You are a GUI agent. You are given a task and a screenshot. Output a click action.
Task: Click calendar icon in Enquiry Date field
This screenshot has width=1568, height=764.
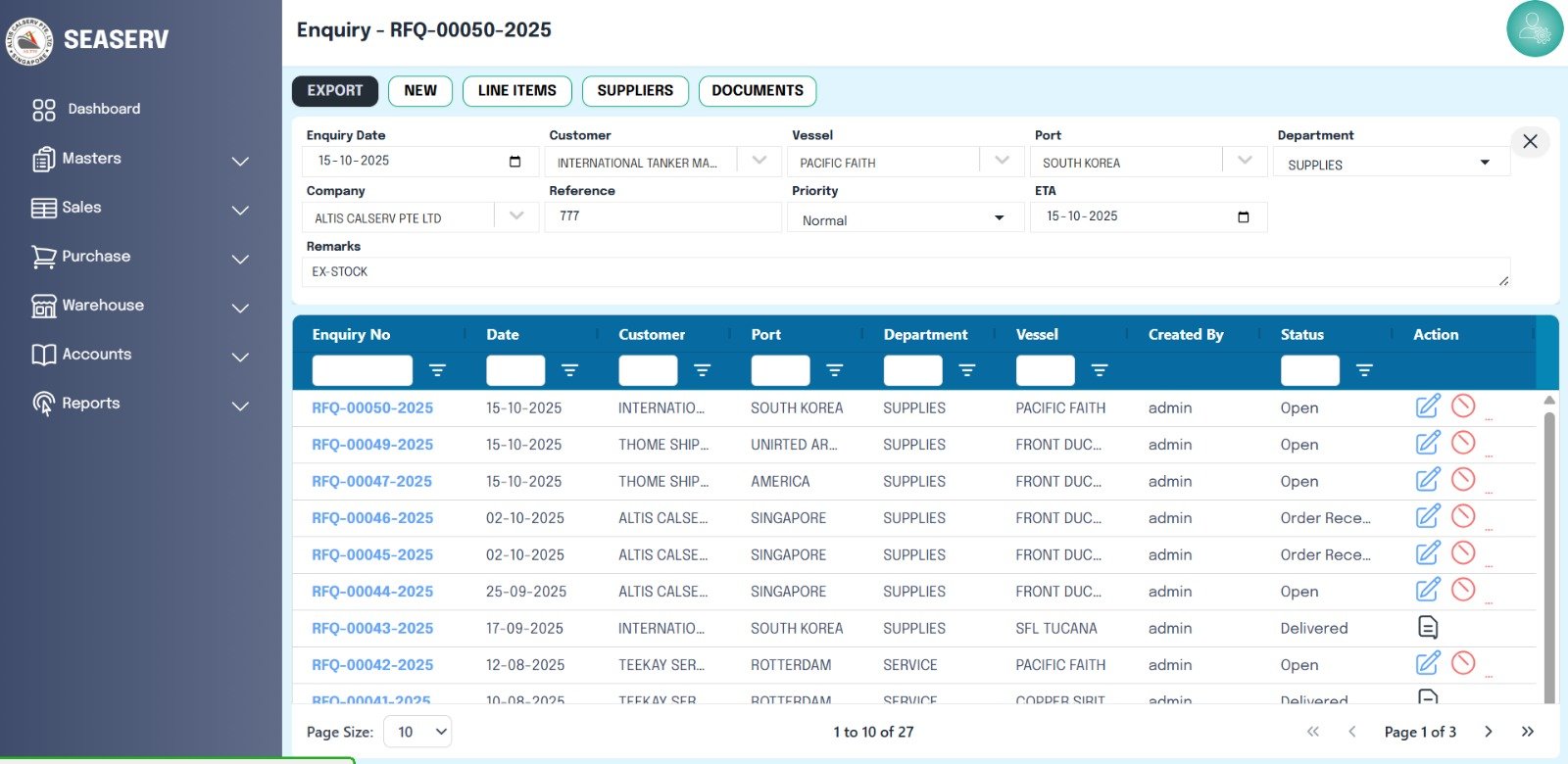[515, 162]
